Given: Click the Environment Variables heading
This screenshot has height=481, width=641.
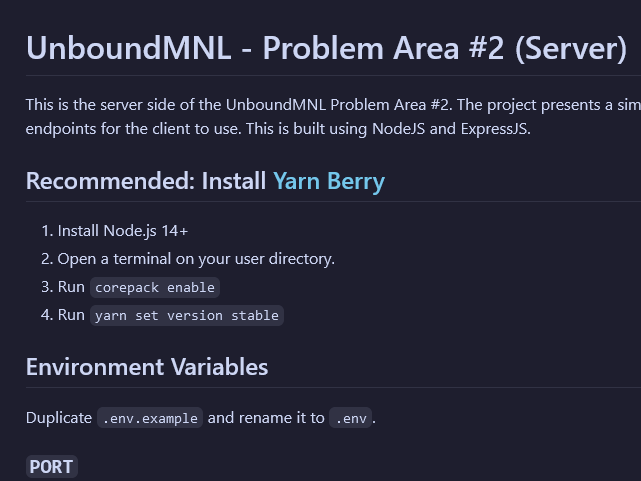Looking at the screenshot, I should 147,366.
